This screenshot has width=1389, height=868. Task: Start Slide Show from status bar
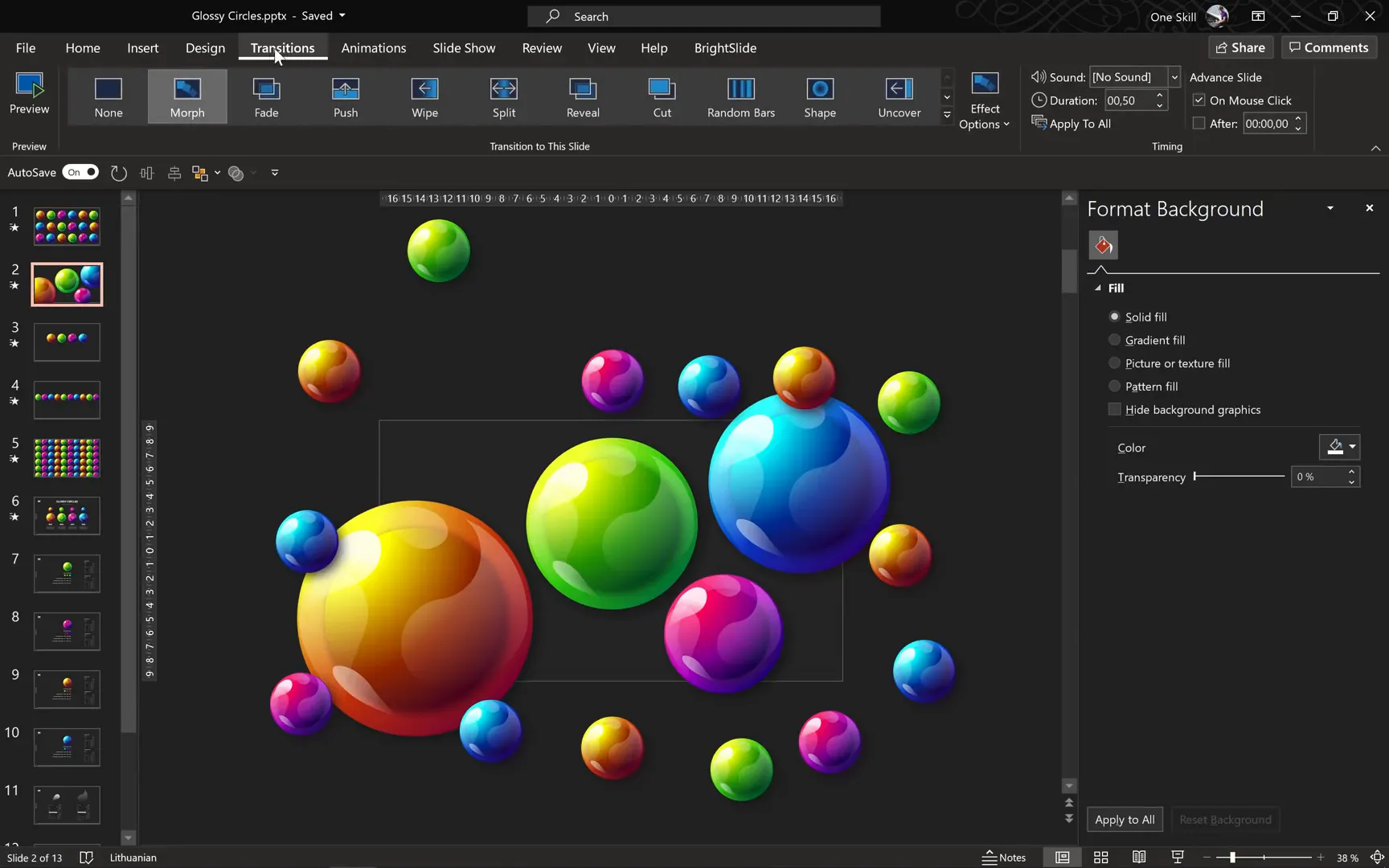pos(1176,857)
